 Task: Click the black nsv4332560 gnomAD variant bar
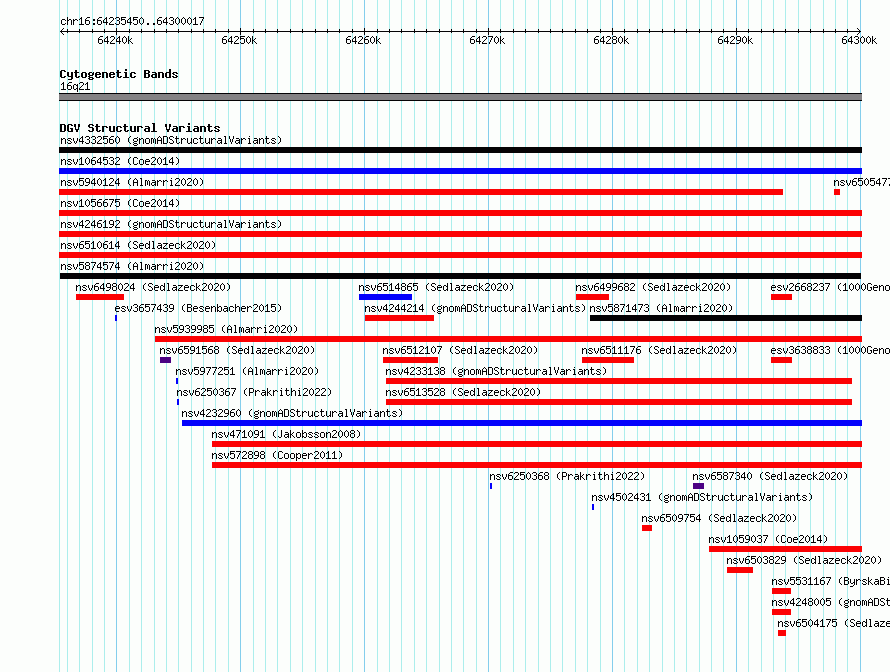[x=460, y=150]
